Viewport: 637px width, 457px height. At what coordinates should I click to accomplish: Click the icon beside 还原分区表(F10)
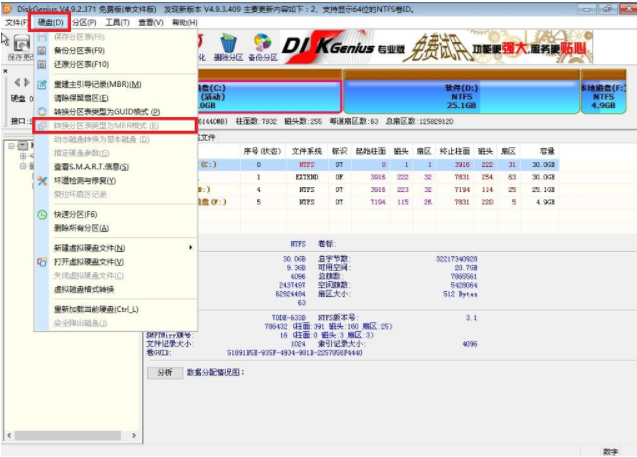[x=42, y=65]
